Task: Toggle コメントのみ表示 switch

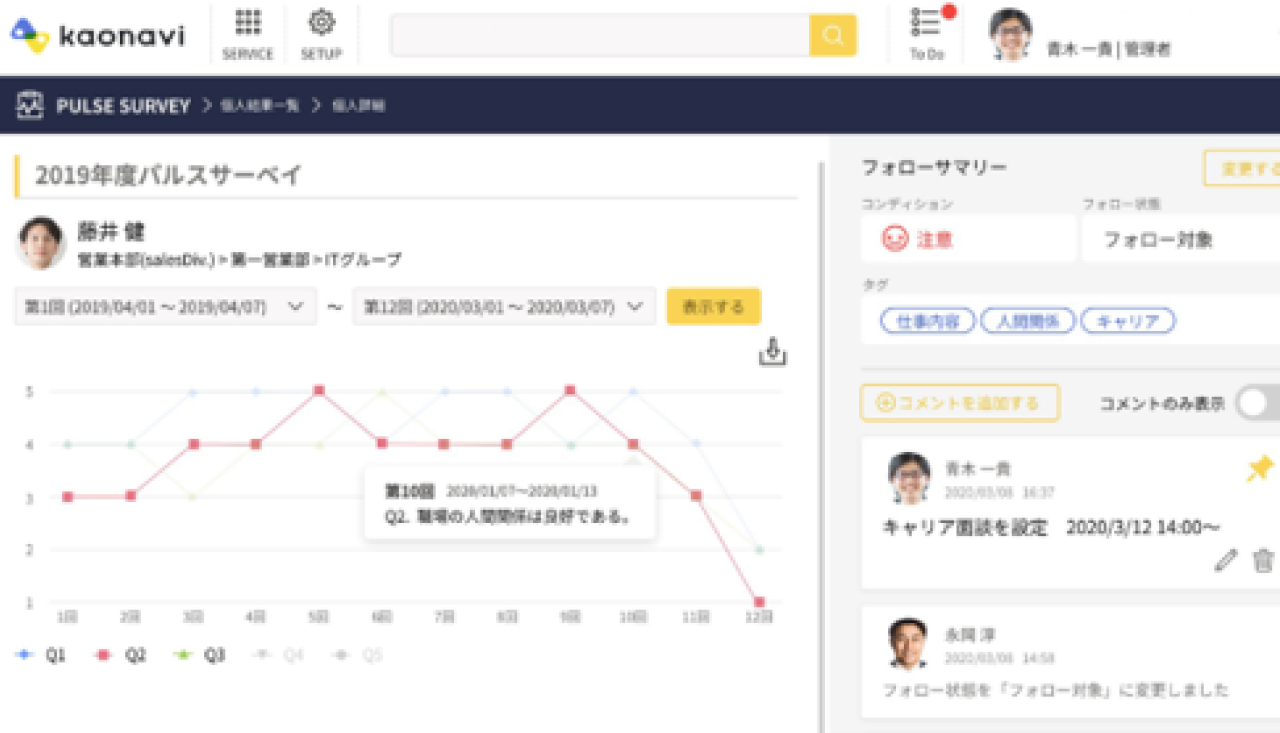Action: point(1258,403)
